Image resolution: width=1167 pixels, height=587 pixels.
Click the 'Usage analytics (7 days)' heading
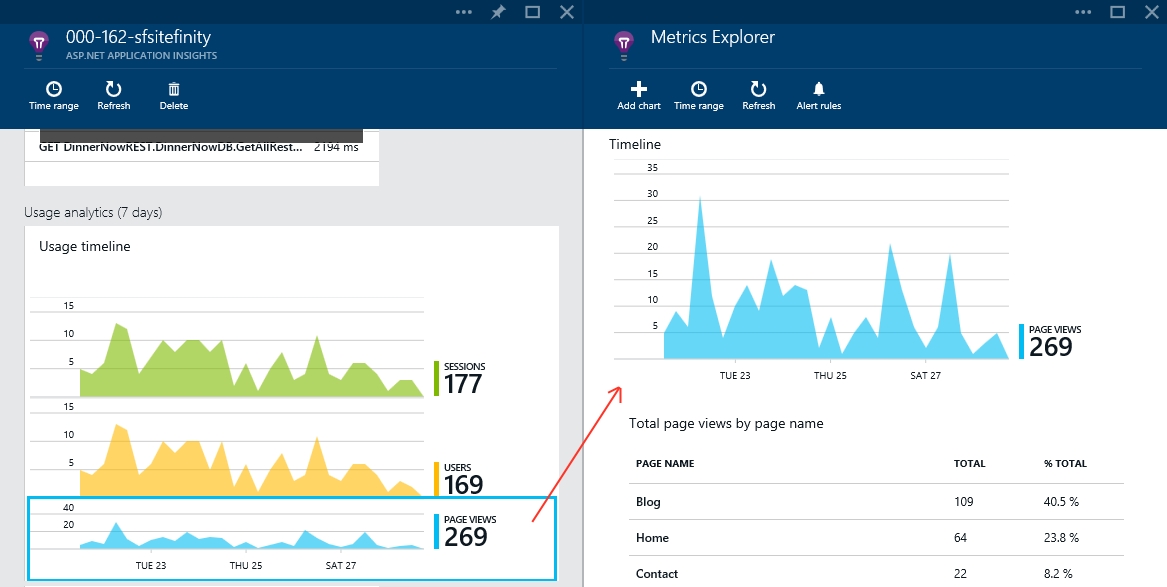click(x=93, y=213)
